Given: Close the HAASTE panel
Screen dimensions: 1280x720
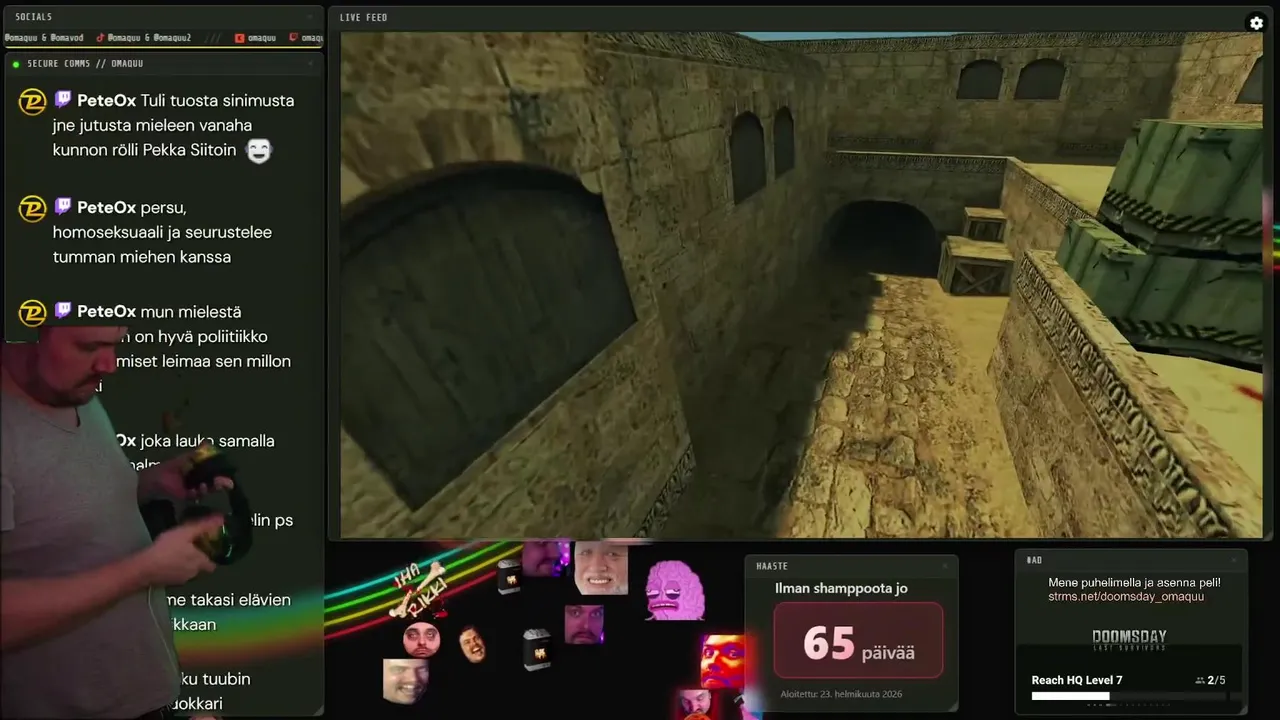Looking at the screenshot, I should click(x=945, y=566).
